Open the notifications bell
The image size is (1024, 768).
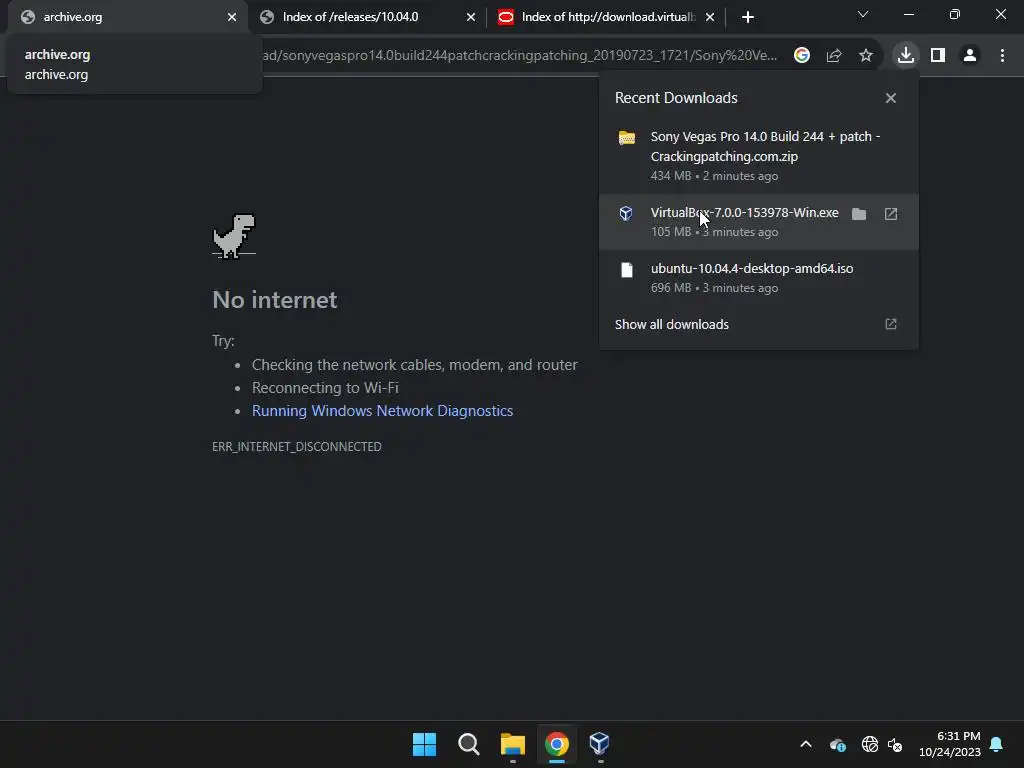[997, 744]
